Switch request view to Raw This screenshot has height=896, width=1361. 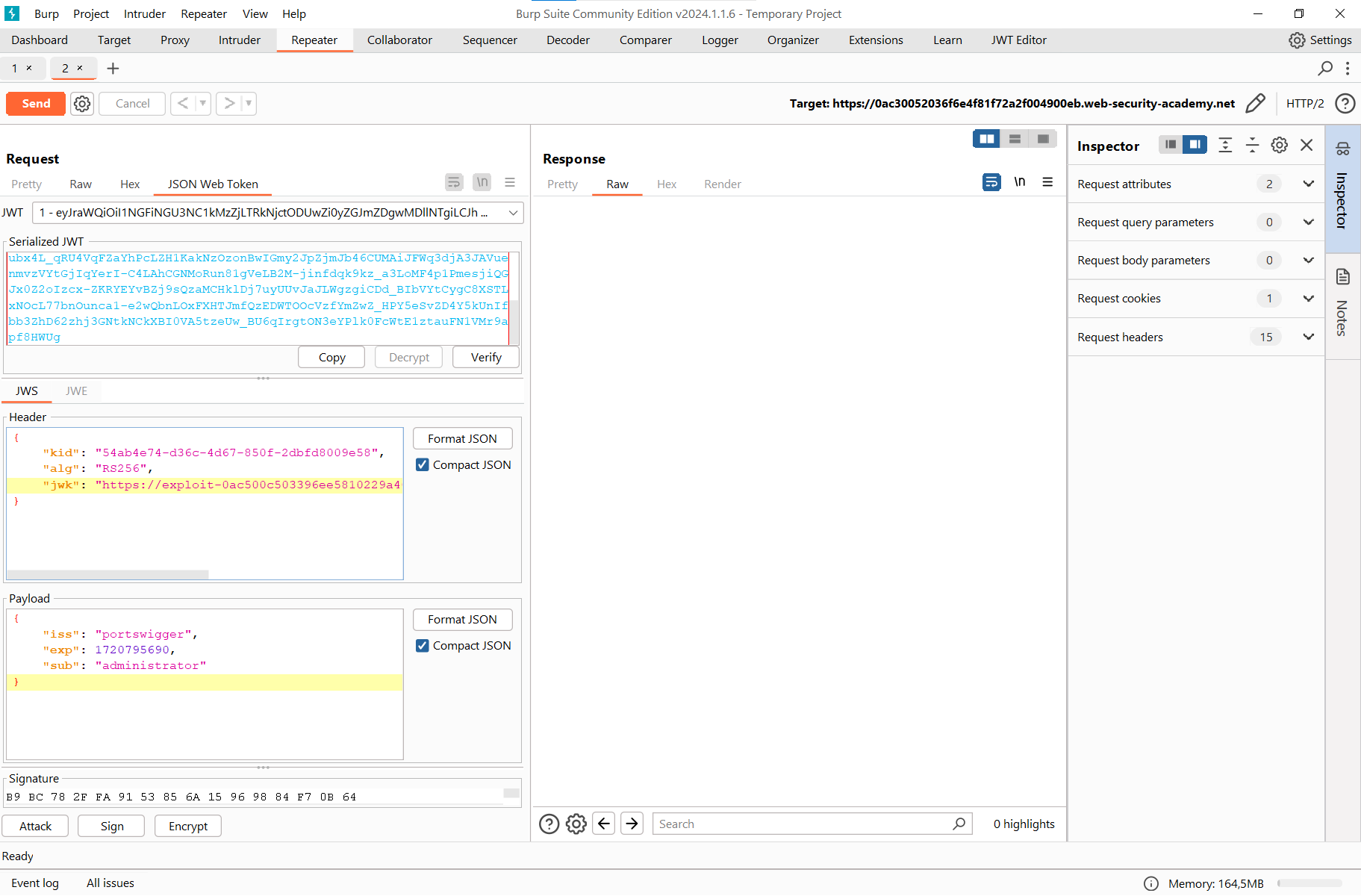coord(81,184)
